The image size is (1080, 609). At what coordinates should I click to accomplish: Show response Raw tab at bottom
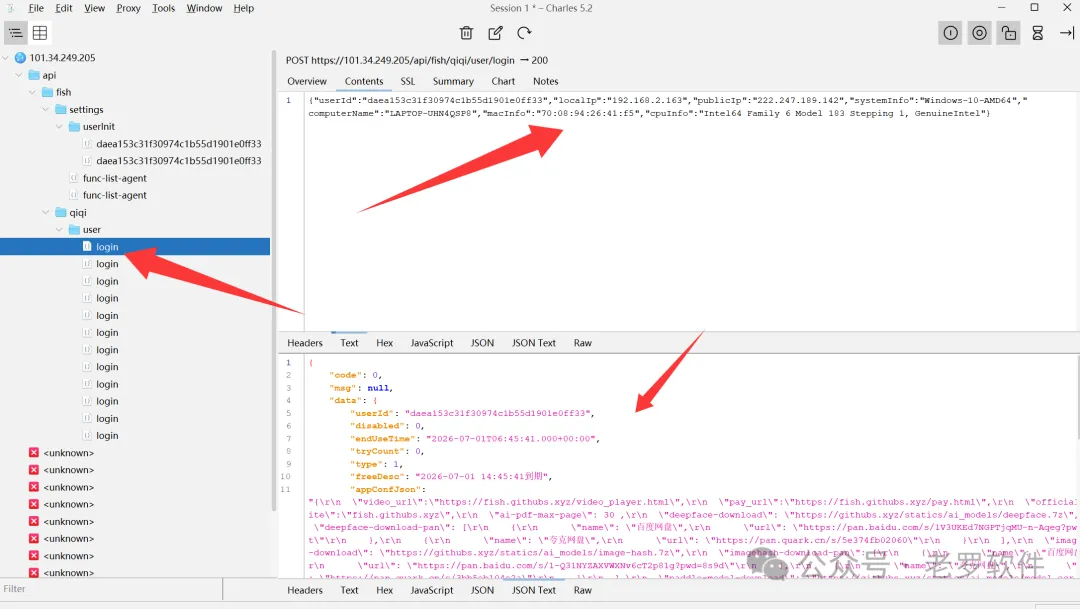(x=583, y=590)
